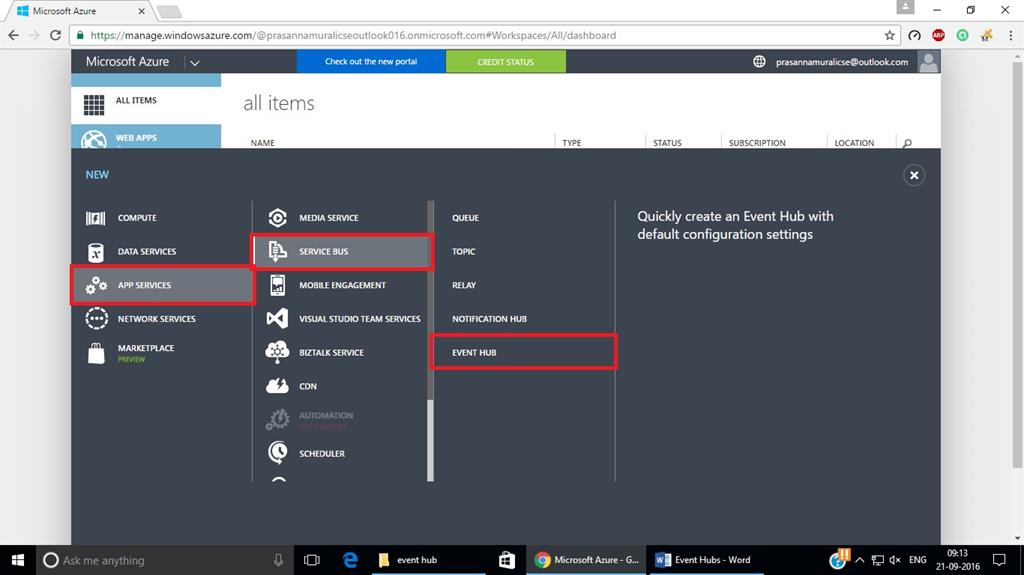
Task: Click the Visual Studio Team Services icon
Action: 278,319
